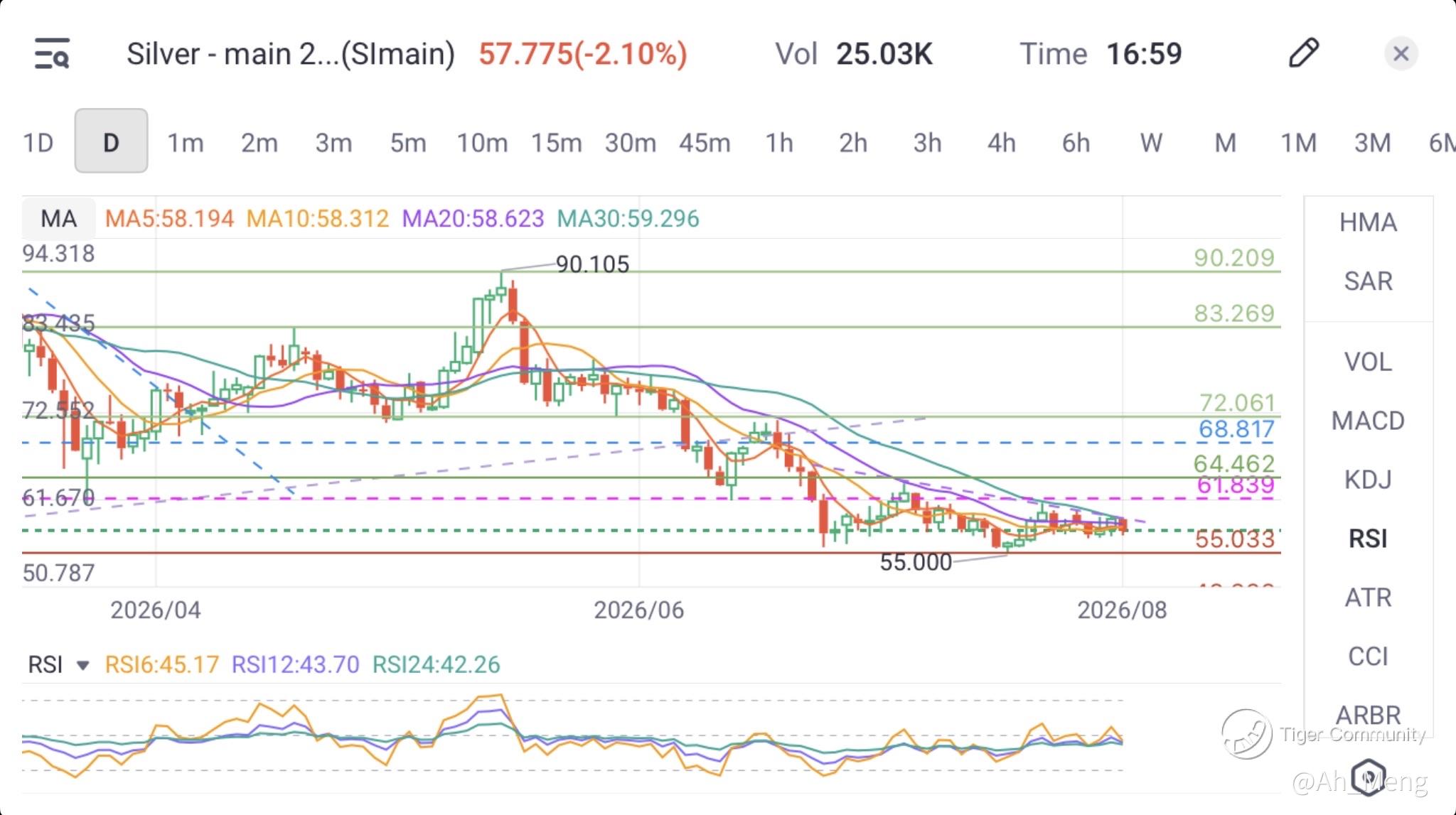Switch to the 2m timeframe
The width and height of the screenshot is (1456, 815).
pyautogui.click(x=259, y=143)
